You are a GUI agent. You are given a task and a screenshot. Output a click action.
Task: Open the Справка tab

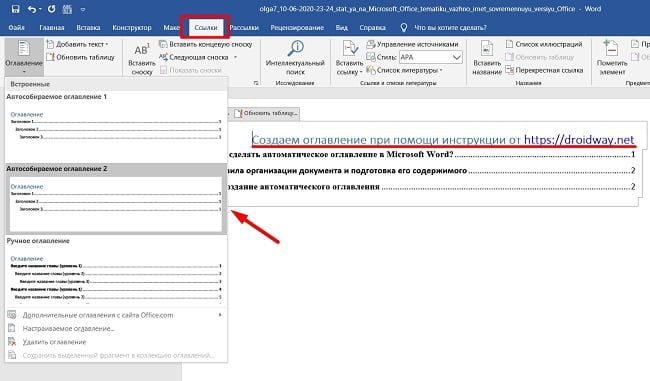372,28
